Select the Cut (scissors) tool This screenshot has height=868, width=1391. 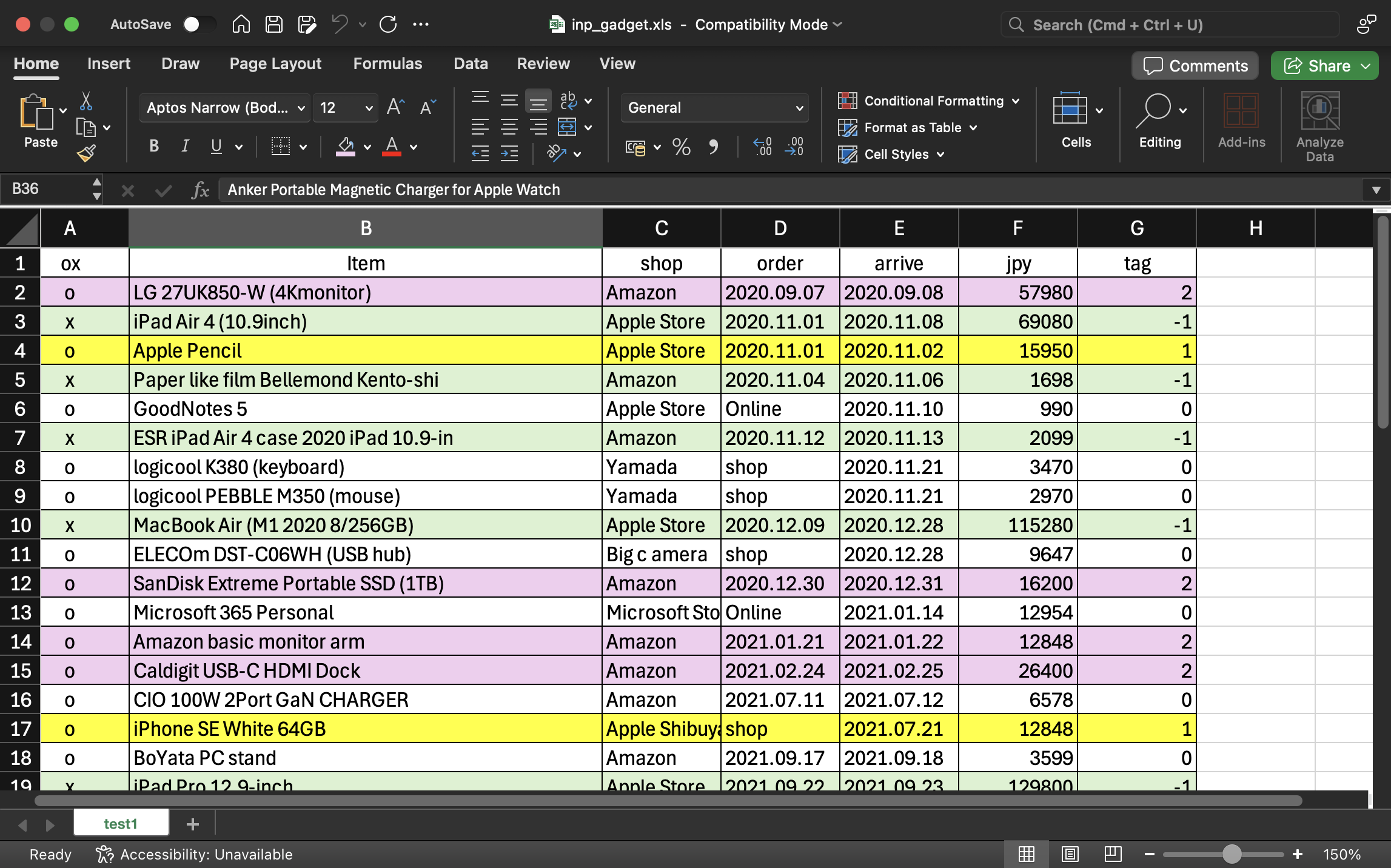87,101
